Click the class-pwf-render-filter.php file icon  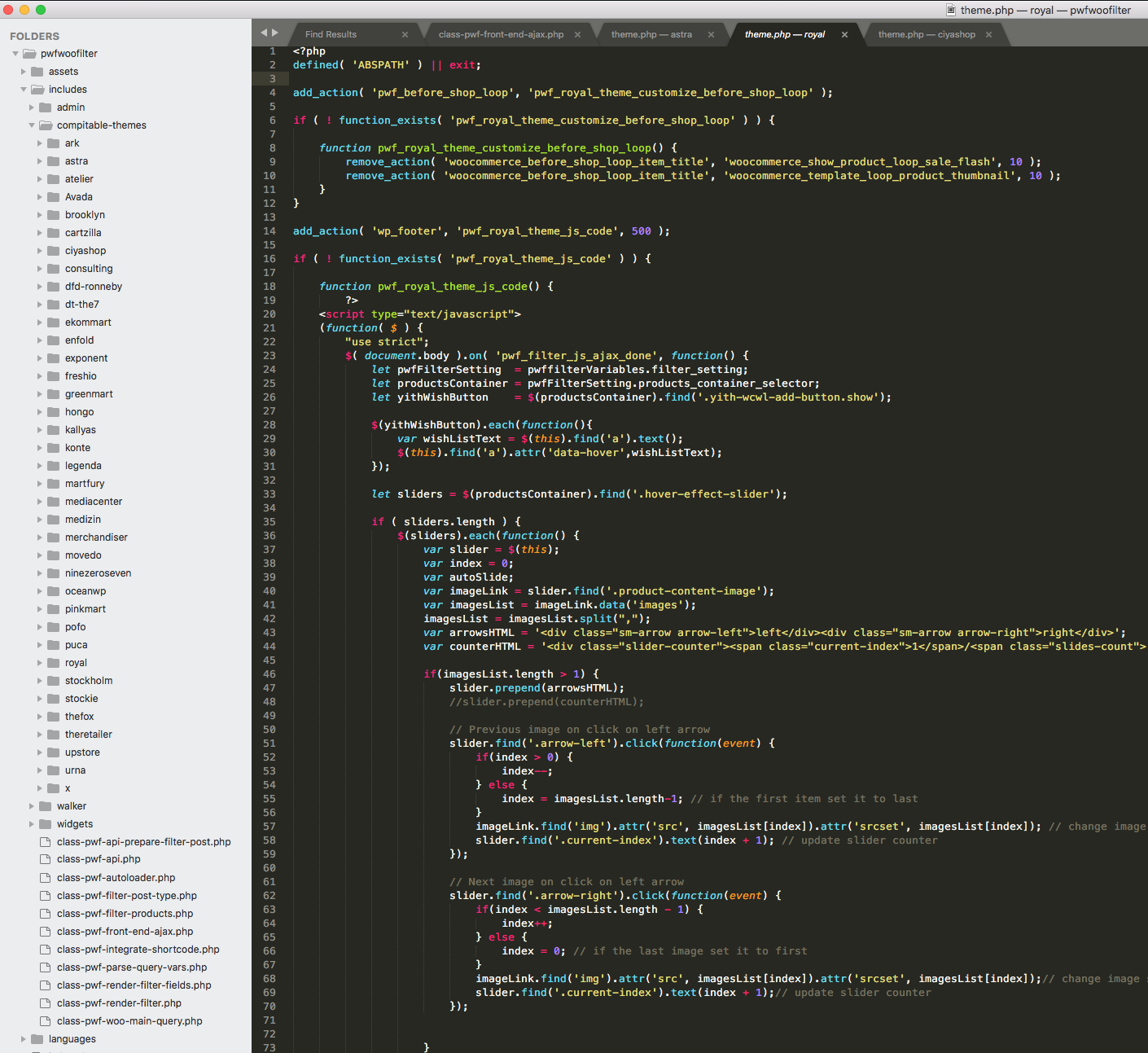[x=46, y=1003]
